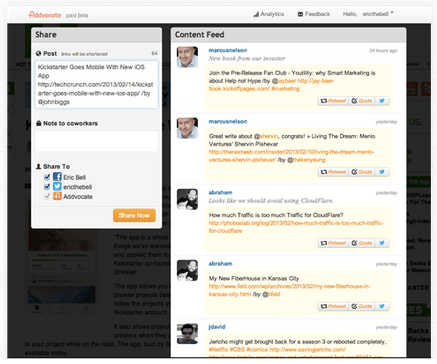Toggle the Addvocate share checkbox
This screenshot has height=364, width=437.
[x=47, y=196]
